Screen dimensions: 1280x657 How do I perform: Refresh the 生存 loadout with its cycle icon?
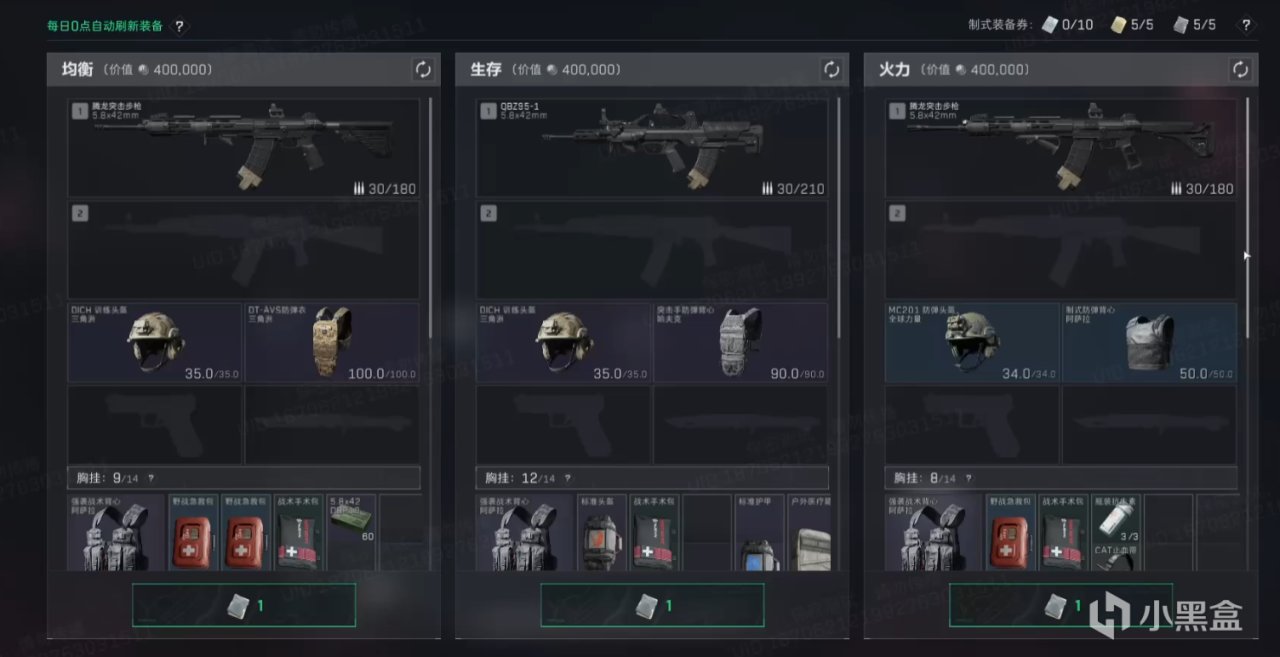click(830, 69)
